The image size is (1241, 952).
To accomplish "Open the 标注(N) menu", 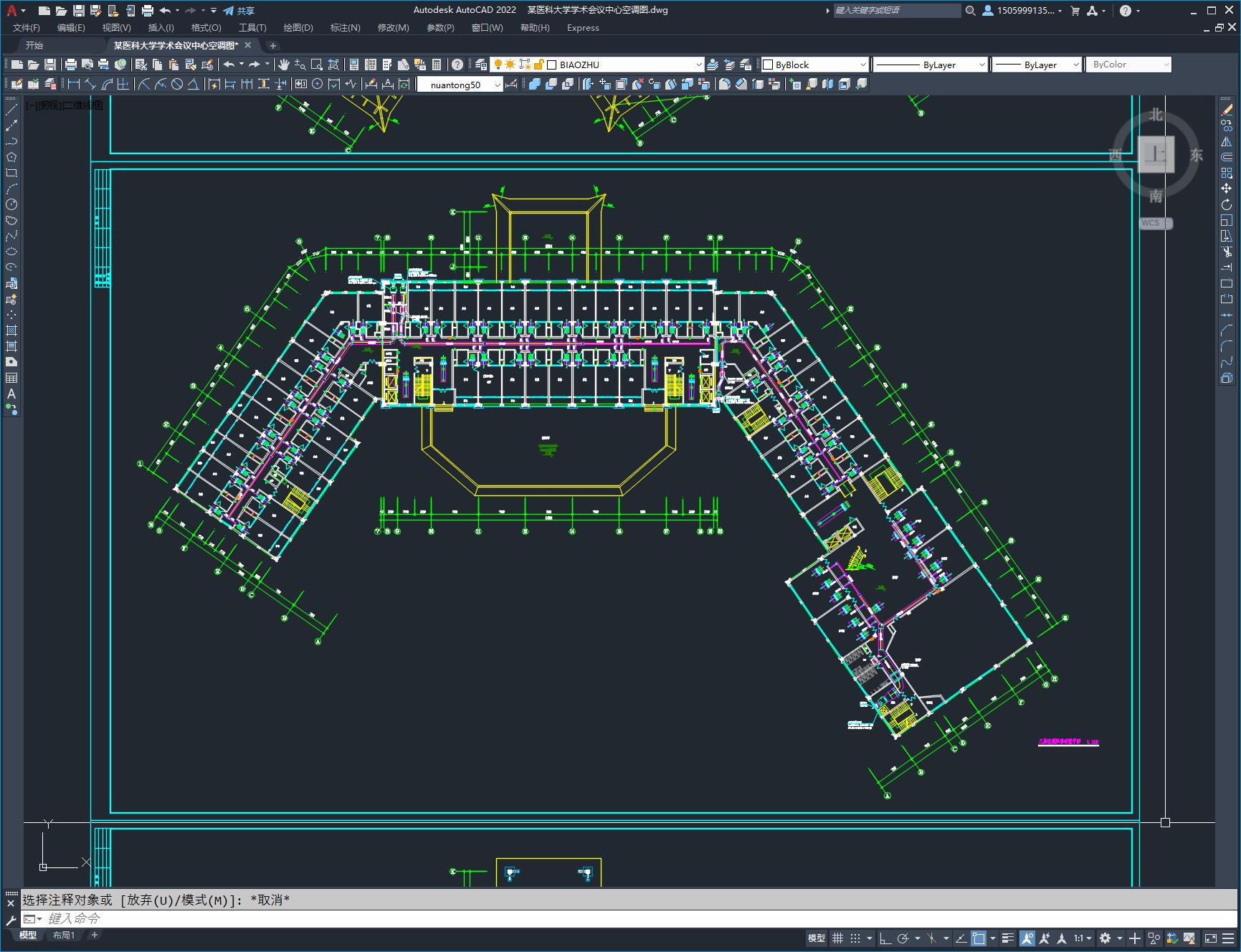I will coord(345,27).
